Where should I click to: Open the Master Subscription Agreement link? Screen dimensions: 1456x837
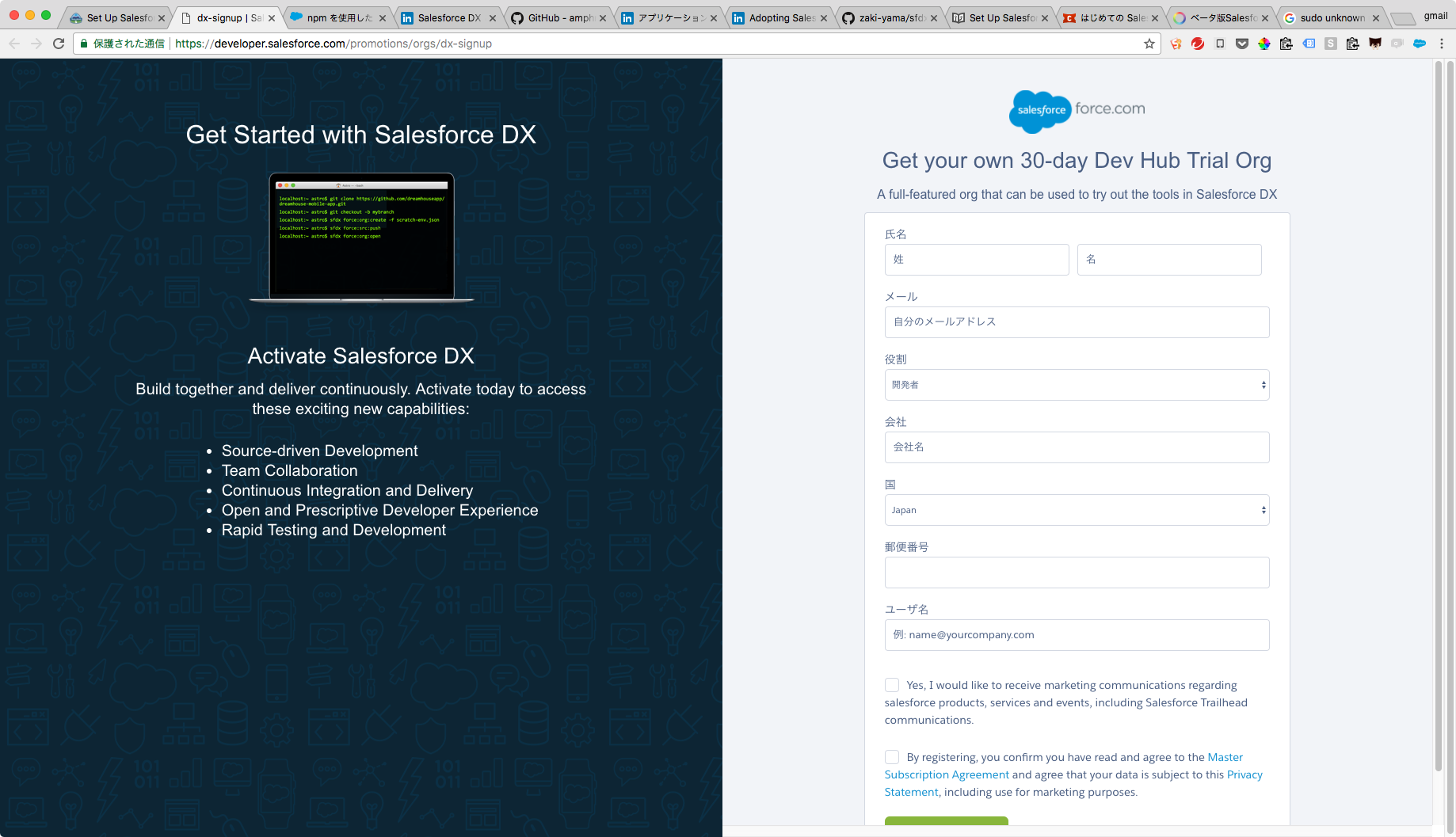[x=1064, y=766]
